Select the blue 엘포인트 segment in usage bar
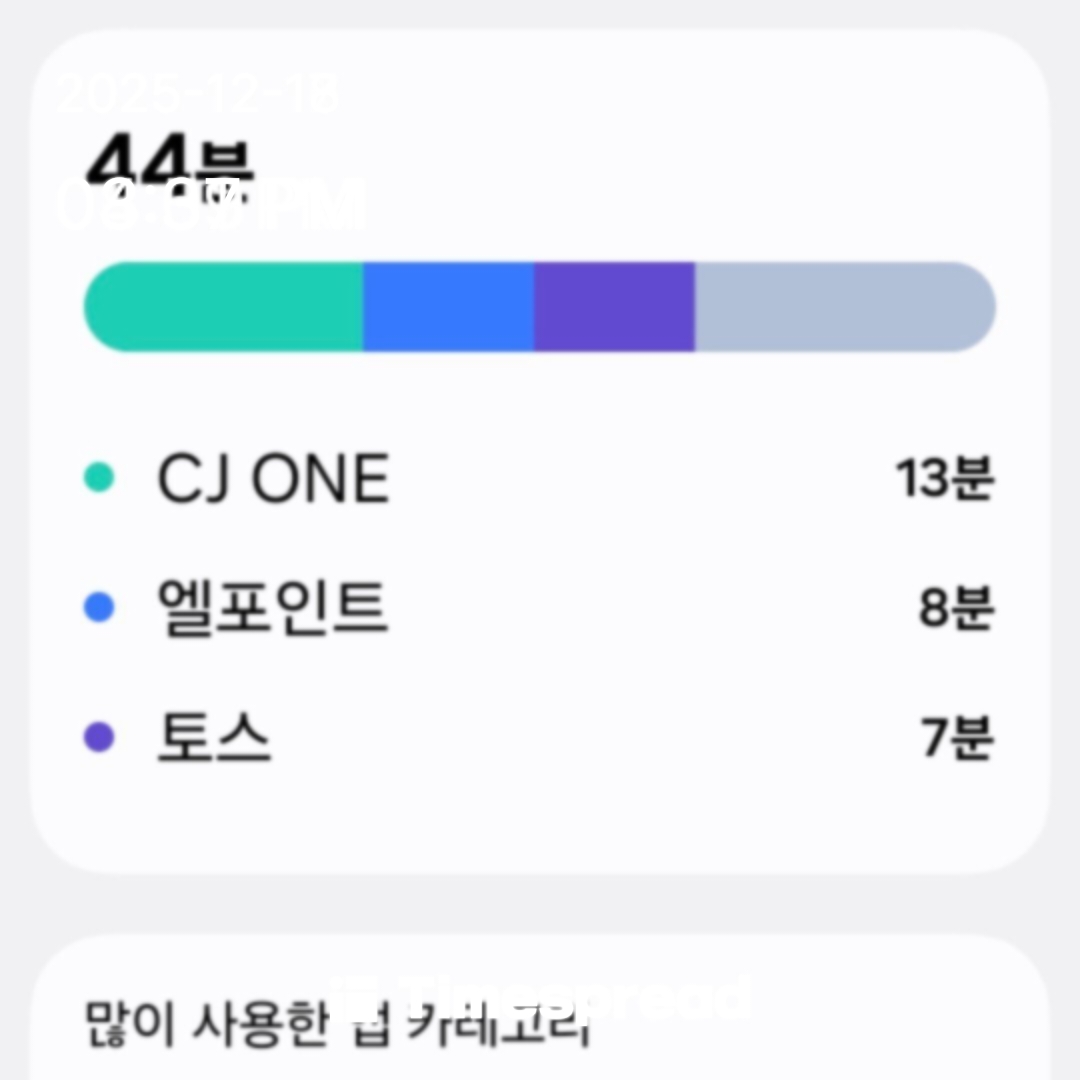1080x1080 pixels. [448, 307]
